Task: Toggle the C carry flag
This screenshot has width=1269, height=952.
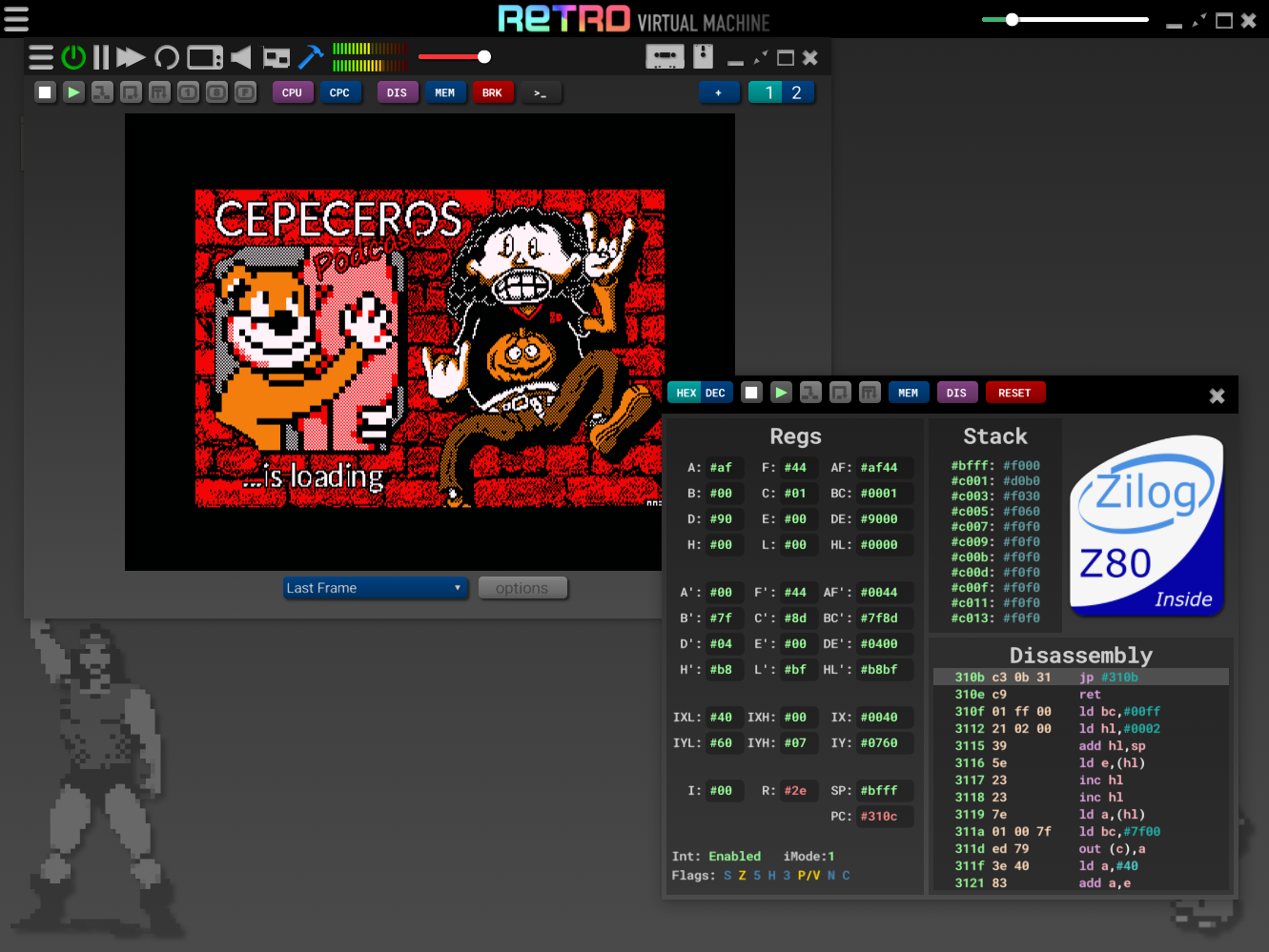Action: (846, 876)
